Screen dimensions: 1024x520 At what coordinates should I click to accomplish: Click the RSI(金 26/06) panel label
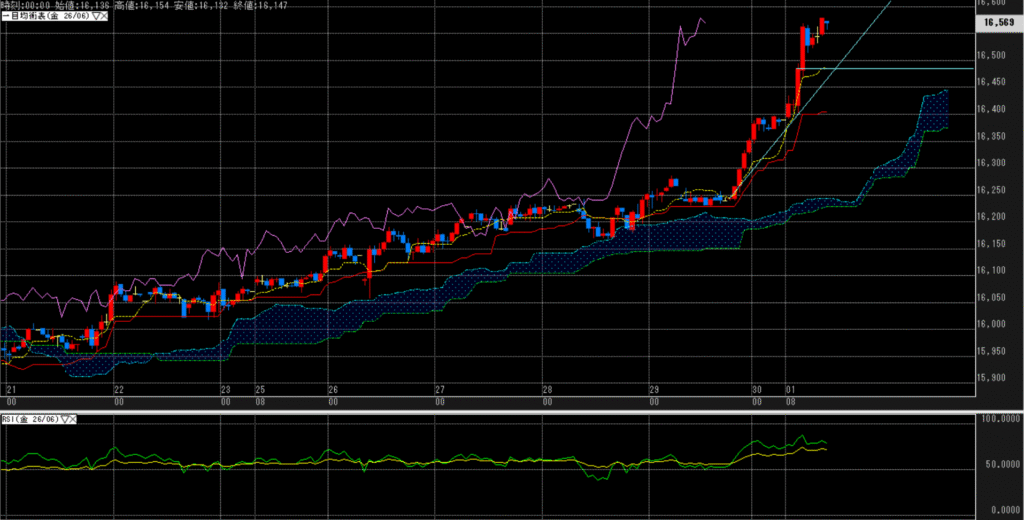click(31, 421)
